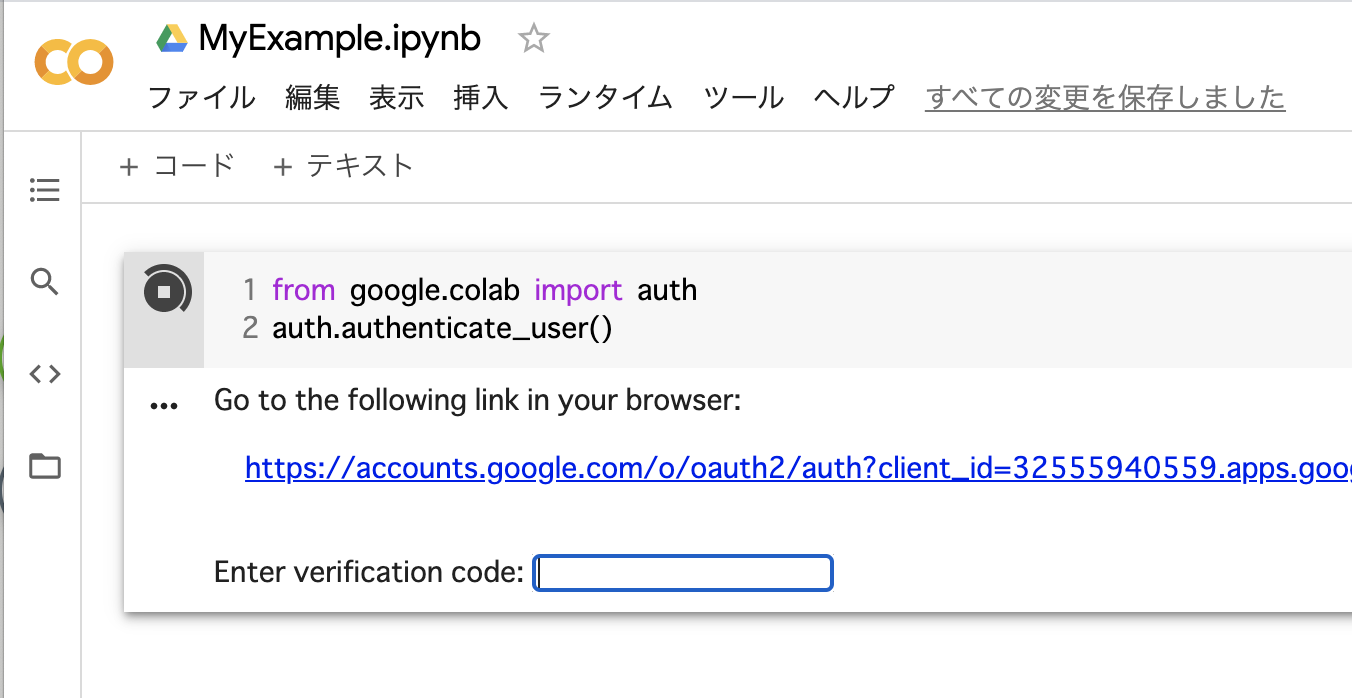Stop the running cell execution
The height and width of the screenshot is (698, 1352).
tap(164, 291)
